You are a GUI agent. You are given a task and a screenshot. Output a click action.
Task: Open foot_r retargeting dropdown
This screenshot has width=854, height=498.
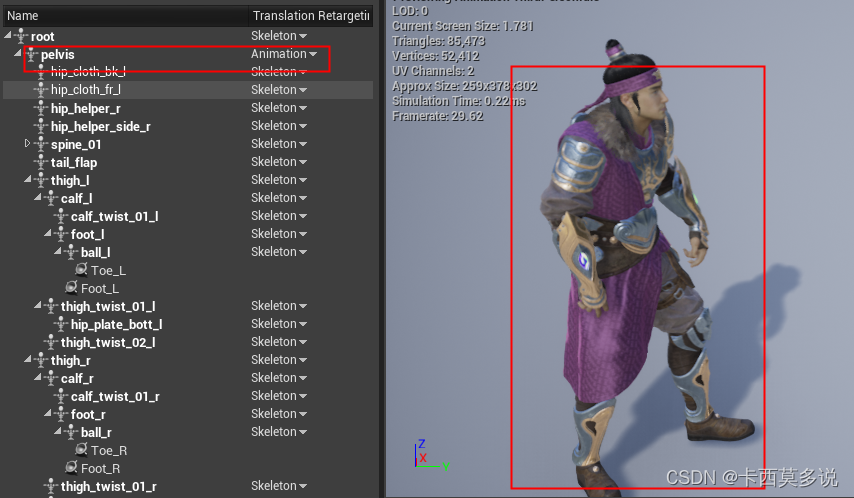(279, 414)
